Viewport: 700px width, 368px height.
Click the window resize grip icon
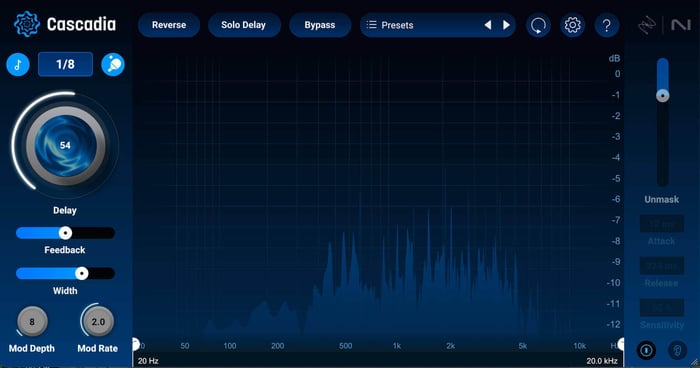(x=695, y=363)
